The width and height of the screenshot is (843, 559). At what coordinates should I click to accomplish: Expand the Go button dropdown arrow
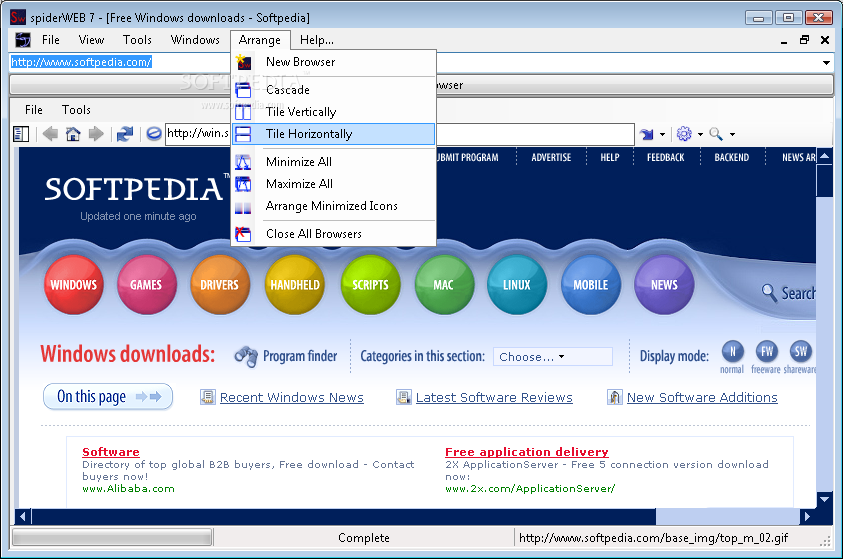(662, 134)
